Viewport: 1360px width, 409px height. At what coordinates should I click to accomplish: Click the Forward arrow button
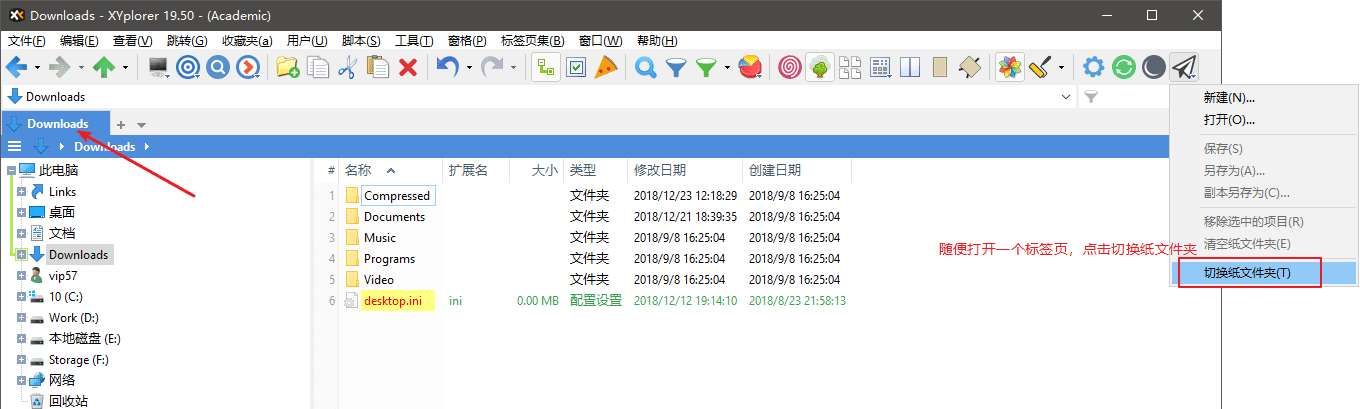tap(60, 67)
